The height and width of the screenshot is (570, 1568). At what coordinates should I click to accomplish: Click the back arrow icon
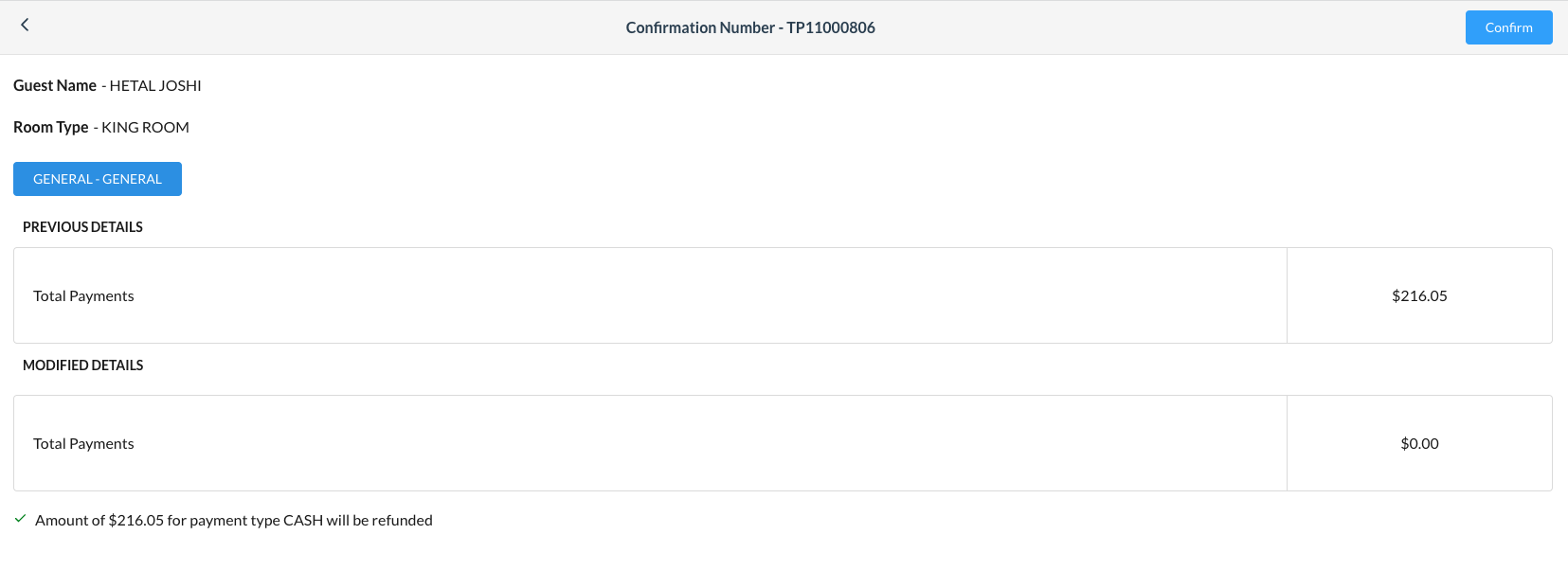coord(25,26)
